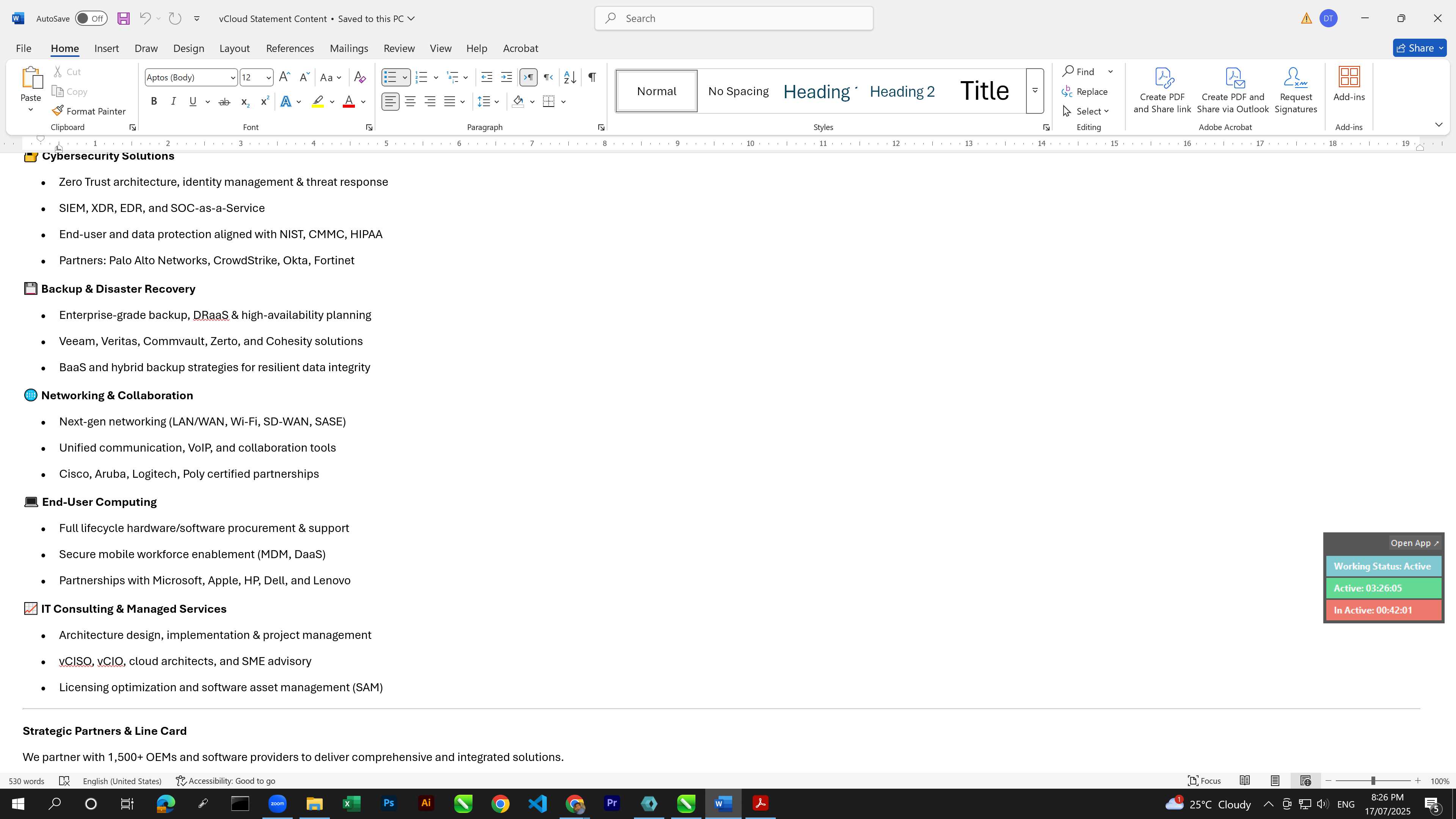Switch to the Design tab
The width and height of the screenshot is (1456, 819).
188,49
